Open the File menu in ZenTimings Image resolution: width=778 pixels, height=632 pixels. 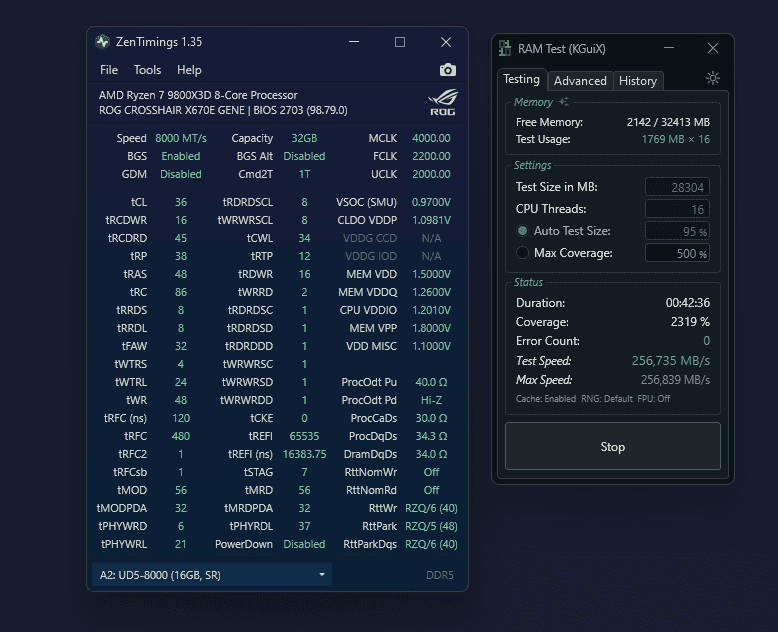(x=109, y=70)
